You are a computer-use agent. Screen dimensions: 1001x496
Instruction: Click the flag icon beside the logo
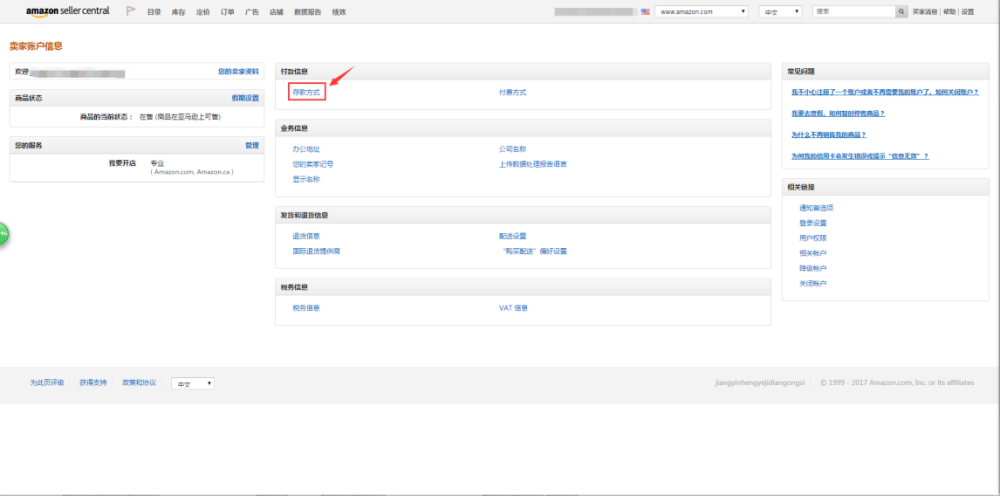click(x=131, y=11)
